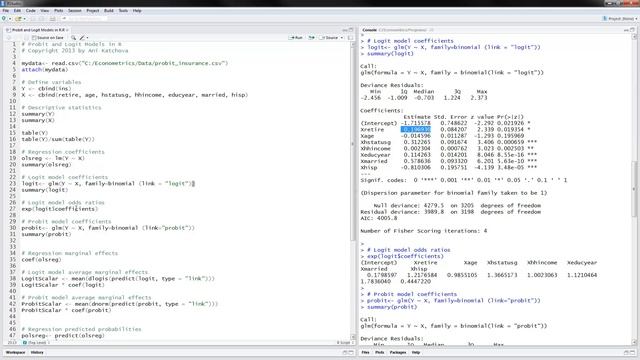Click the code tools wand icon
This screenshot has height=360, width=640.
click(82, 38)
